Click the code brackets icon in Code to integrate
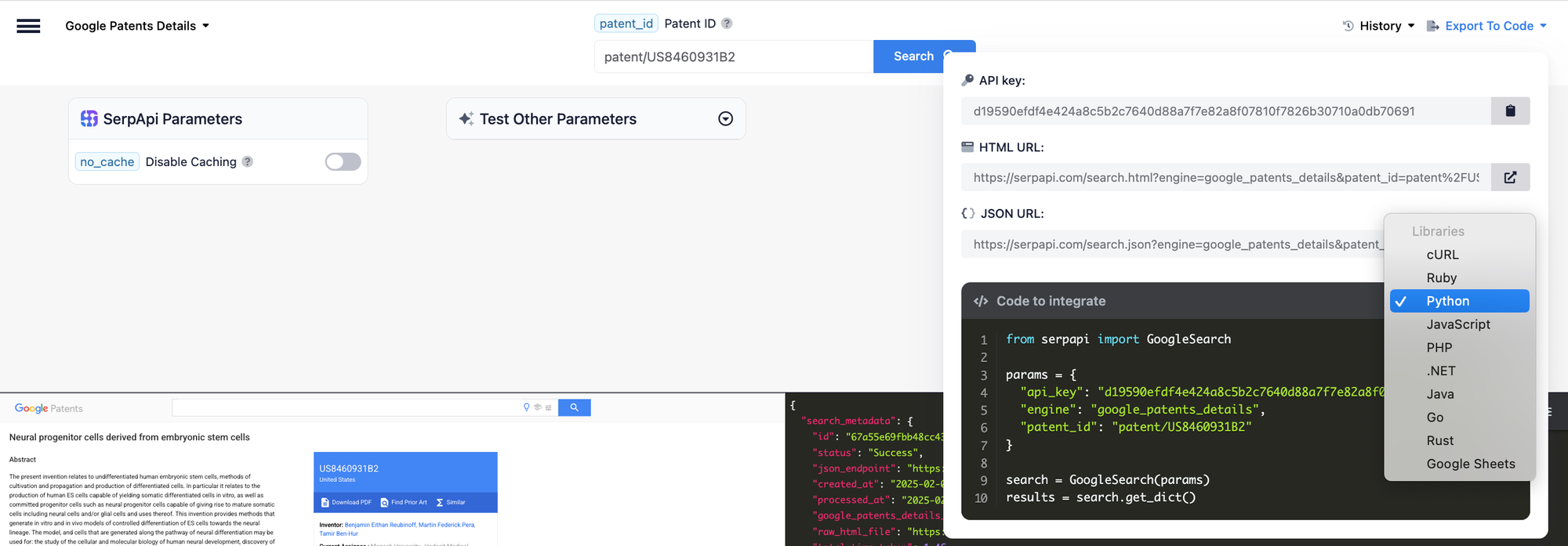Screen dimensions: 1568x546 point(981,301)
